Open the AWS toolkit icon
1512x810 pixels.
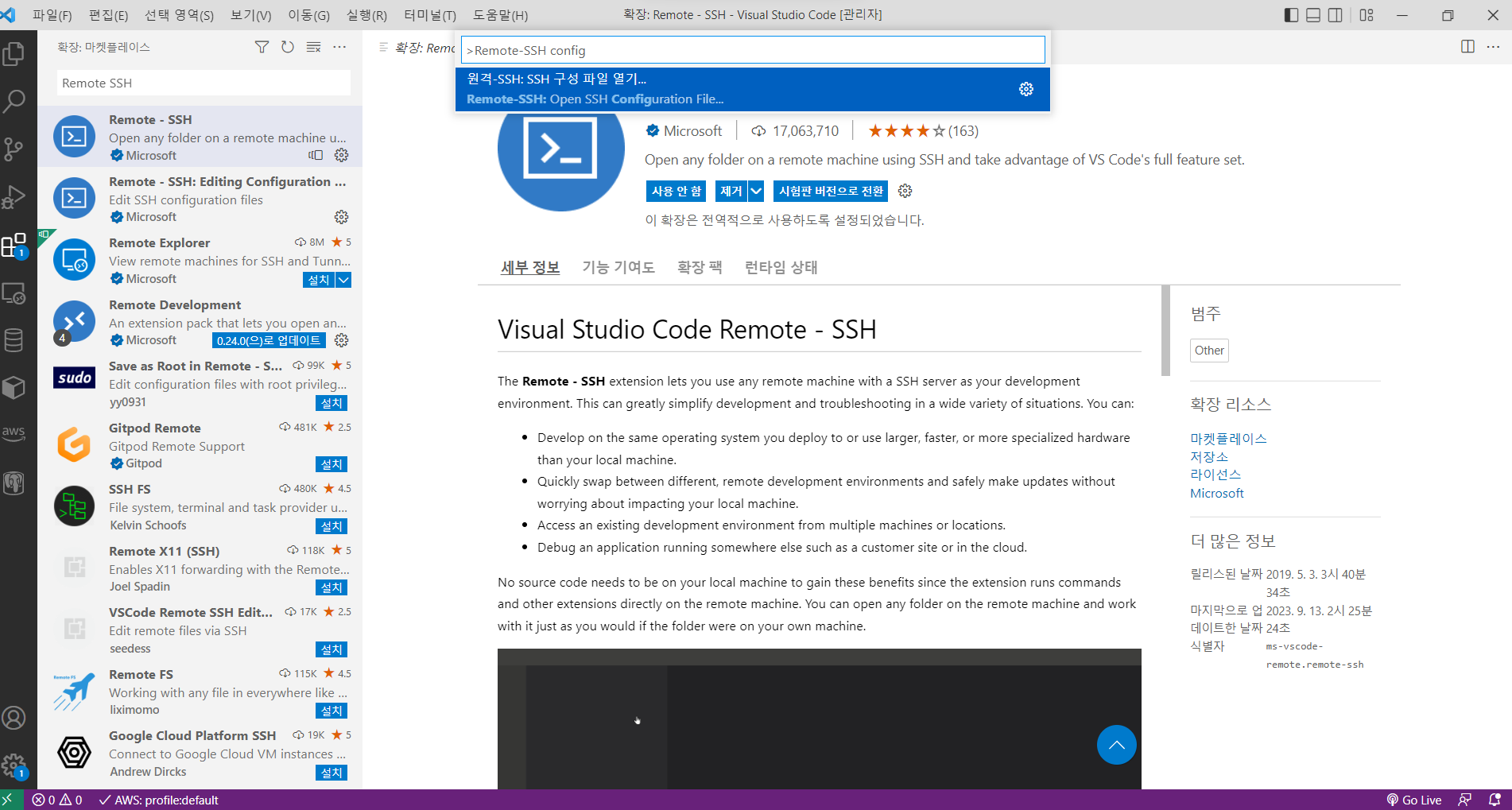pos(14,434)
